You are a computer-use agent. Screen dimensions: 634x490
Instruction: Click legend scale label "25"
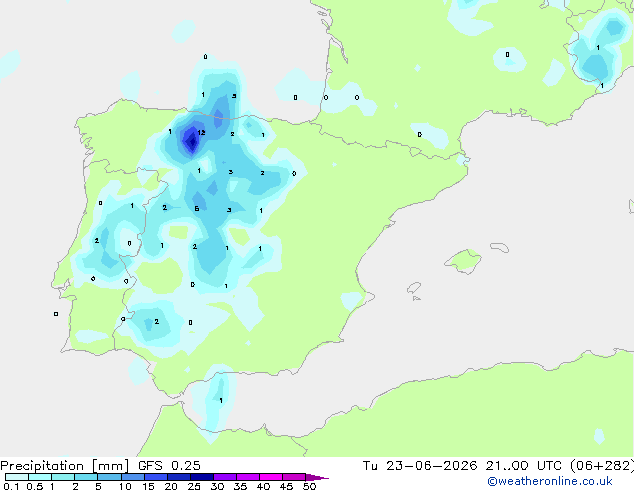[194, 486]
